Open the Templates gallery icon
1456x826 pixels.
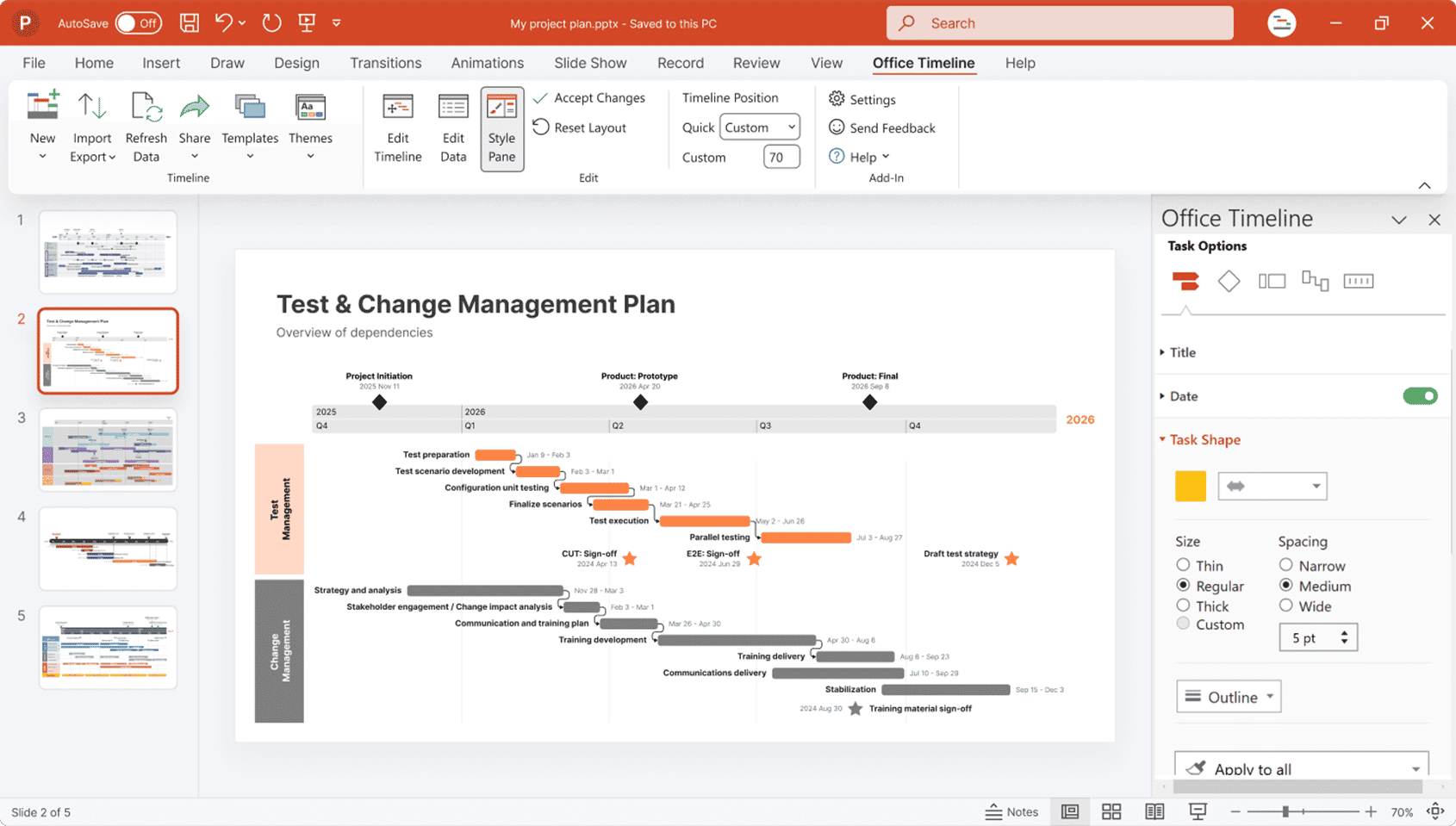(250, 106)
